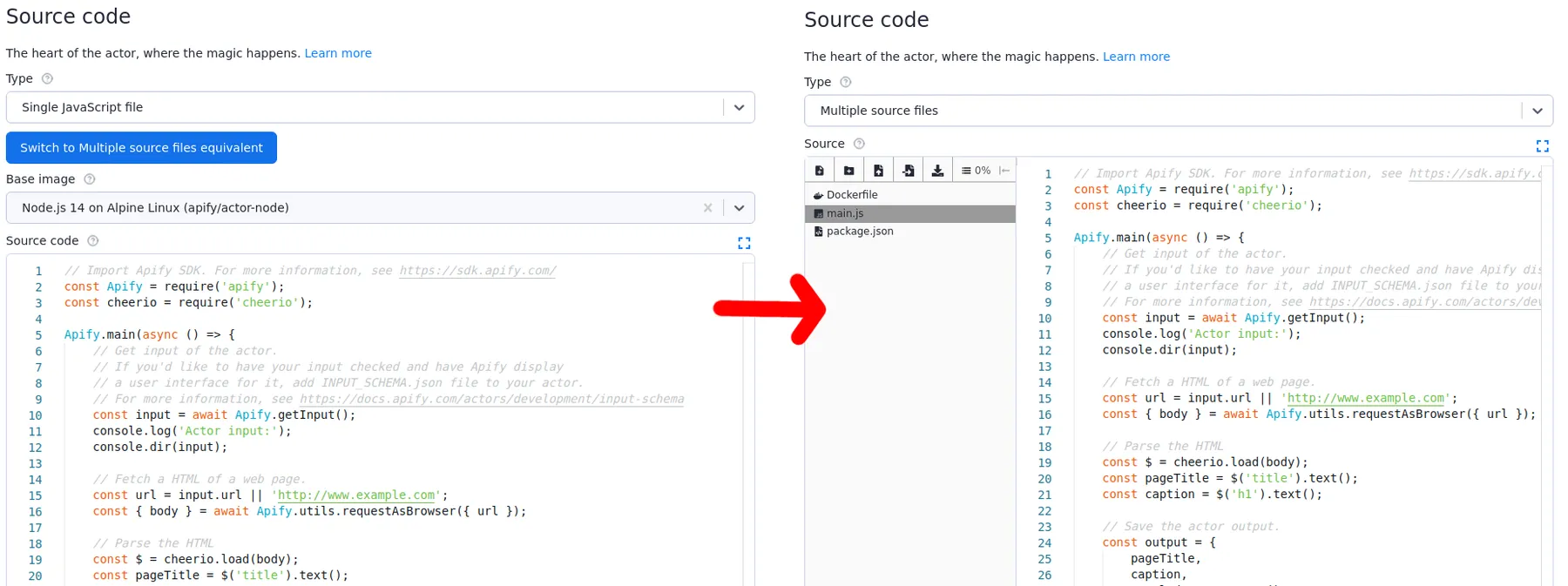The width and height of the screenshot is (1568, 586).
Task: Collapse the file tree panel arrow icon
Action: (1004, 171)
